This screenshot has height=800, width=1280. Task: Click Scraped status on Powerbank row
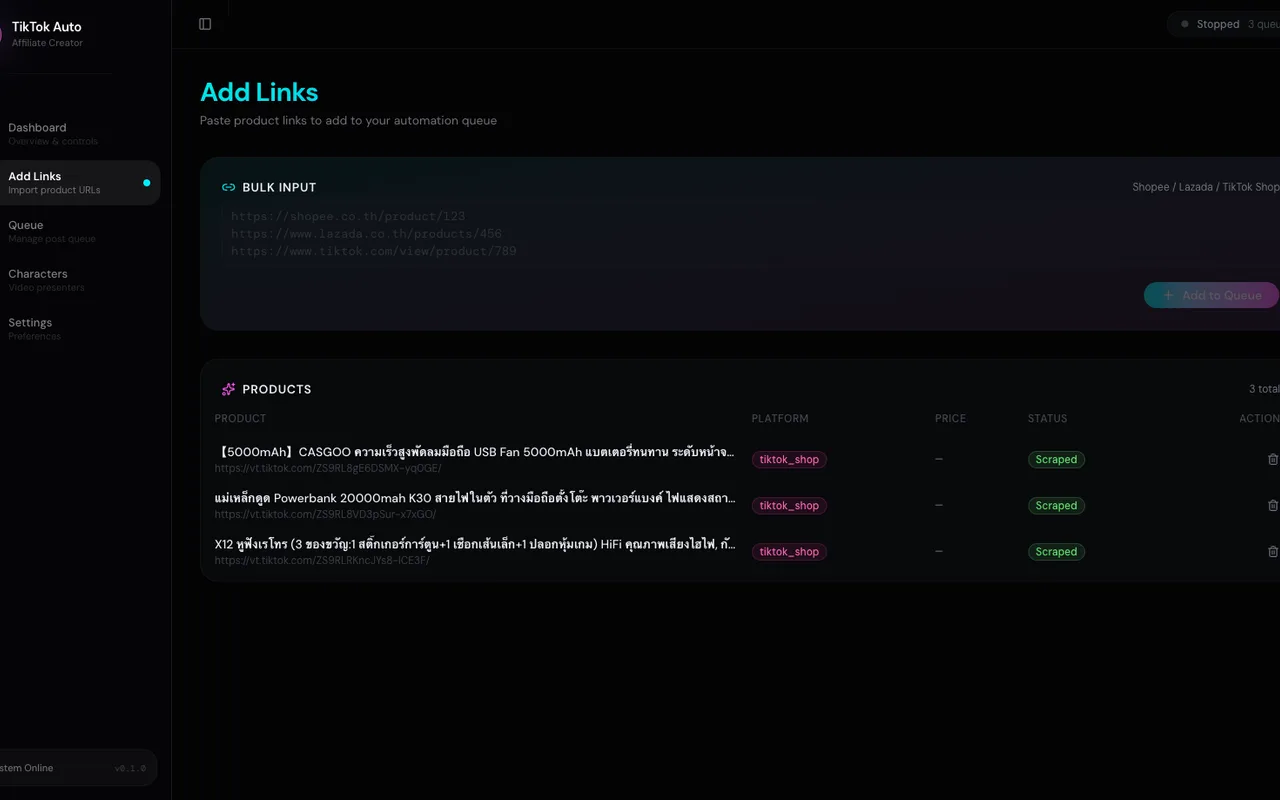[1056, 506]
